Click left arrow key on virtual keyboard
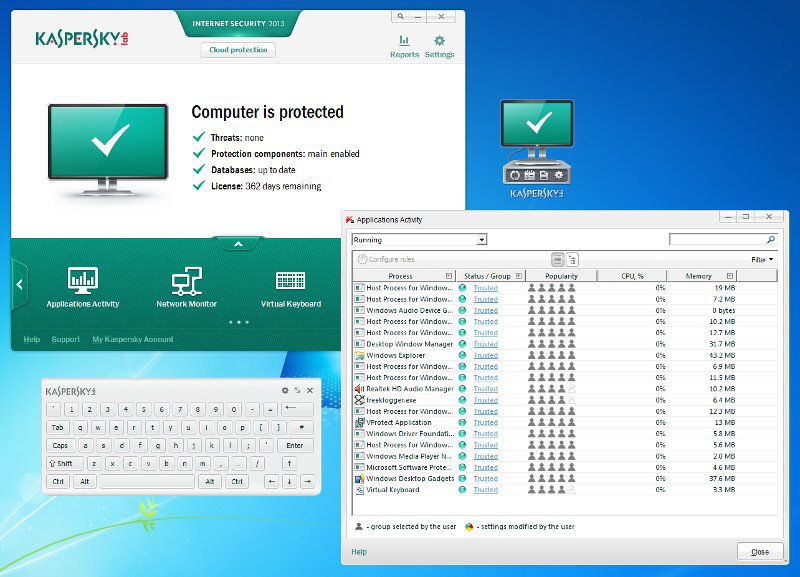Image resolution: width=800 pixels, height=577 pixels. click(271, 481)
